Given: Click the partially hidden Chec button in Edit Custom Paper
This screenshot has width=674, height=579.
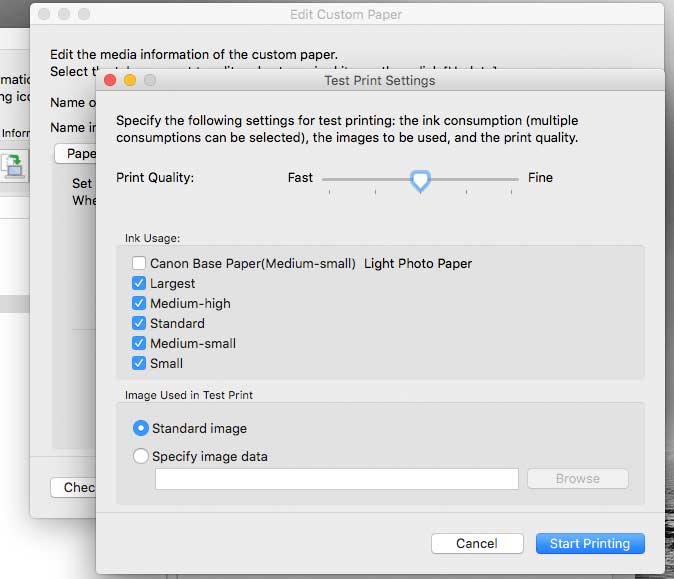Looking at the screenshot, I should [x=73, y=487].
